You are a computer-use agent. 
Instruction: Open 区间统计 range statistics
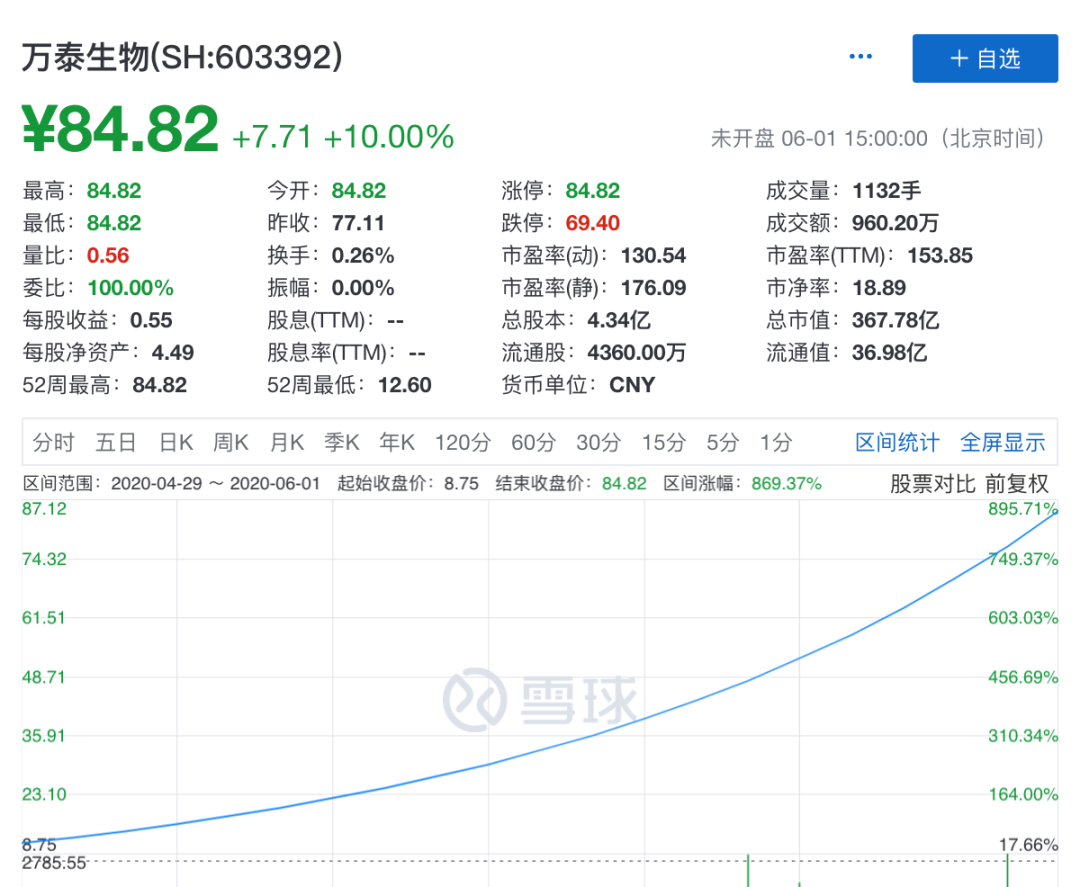point(897,442)
